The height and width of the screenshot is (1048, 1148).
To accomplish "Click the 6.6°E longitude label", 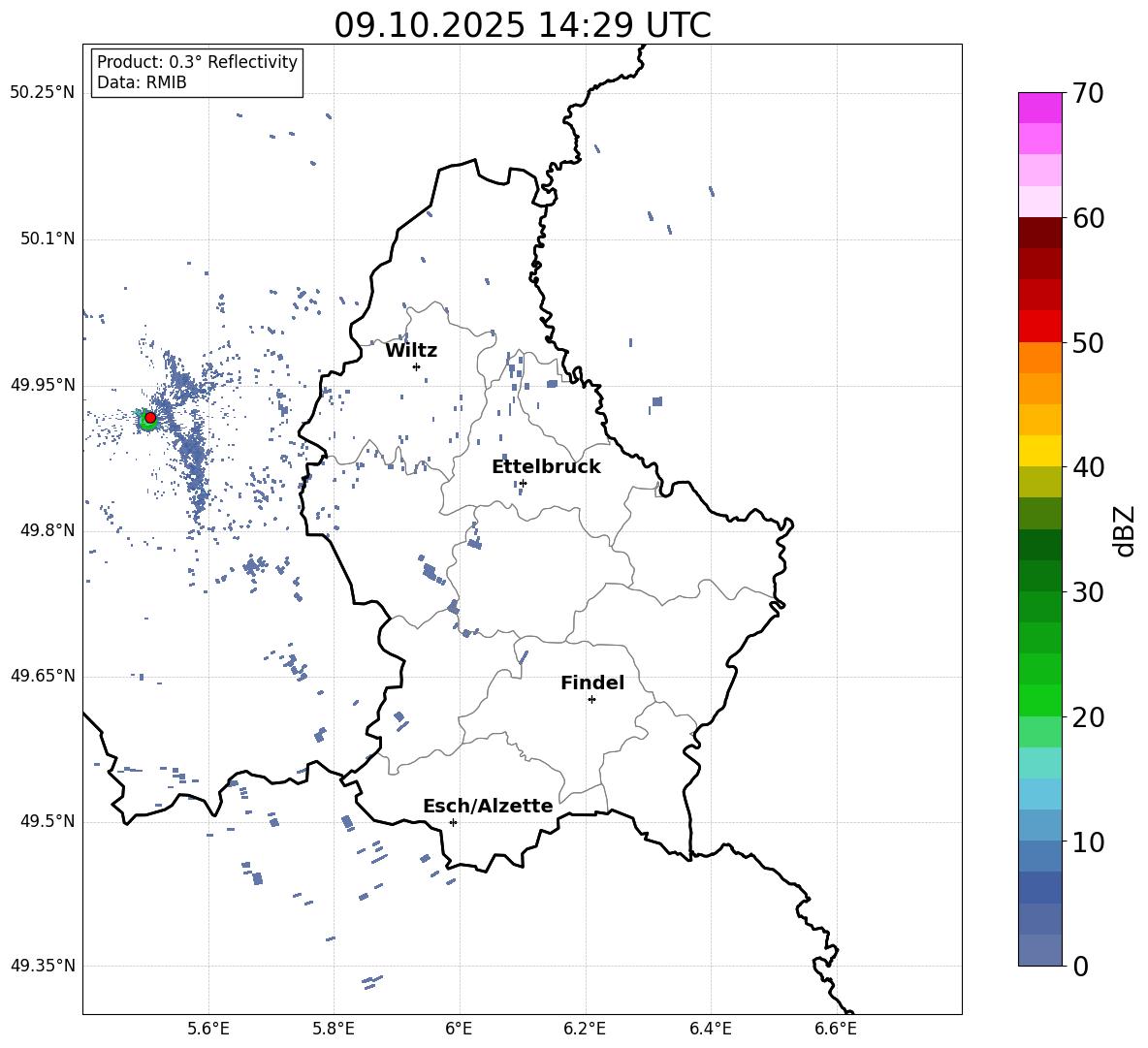I will coord(836,1029).
